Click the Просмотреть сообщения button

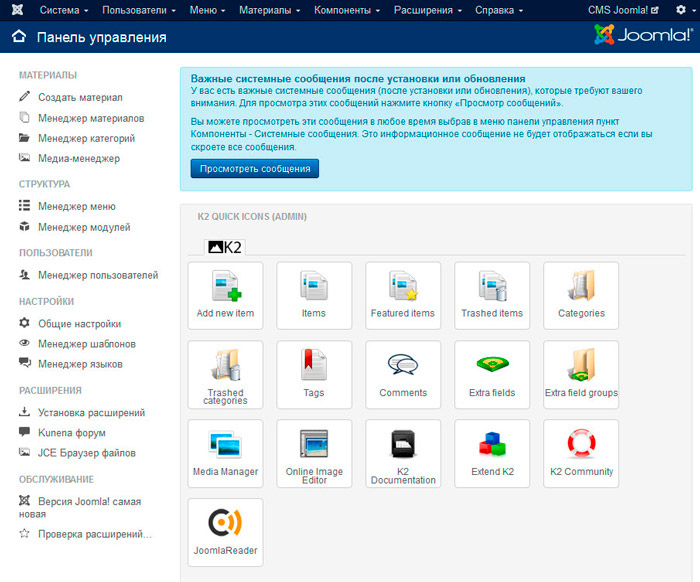[255, 169]
